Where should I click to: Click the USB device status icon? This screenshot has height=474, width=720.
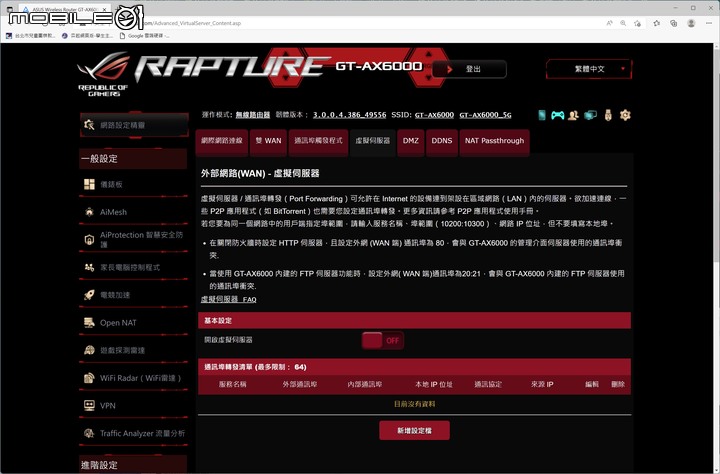(608, 115)
